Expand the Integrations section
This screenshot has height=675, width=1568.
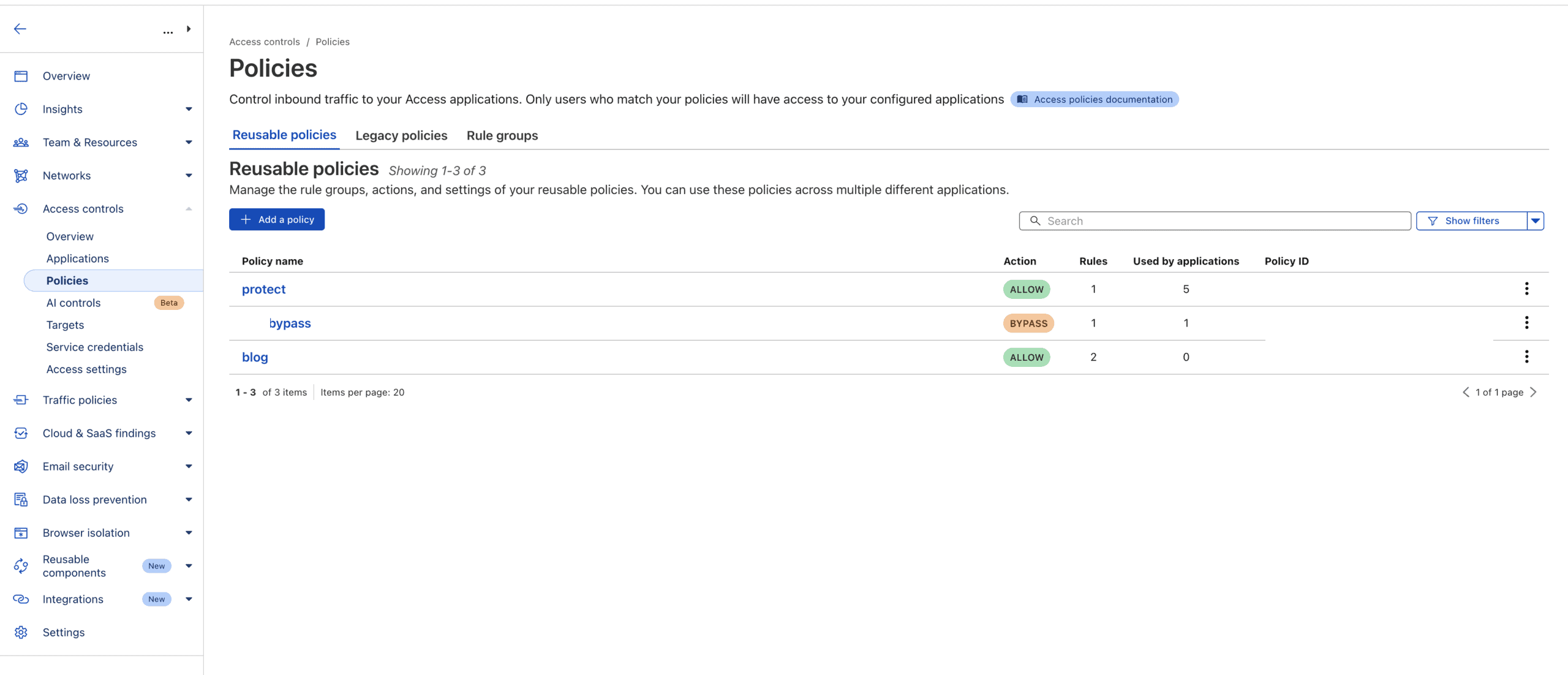point(189,599)
